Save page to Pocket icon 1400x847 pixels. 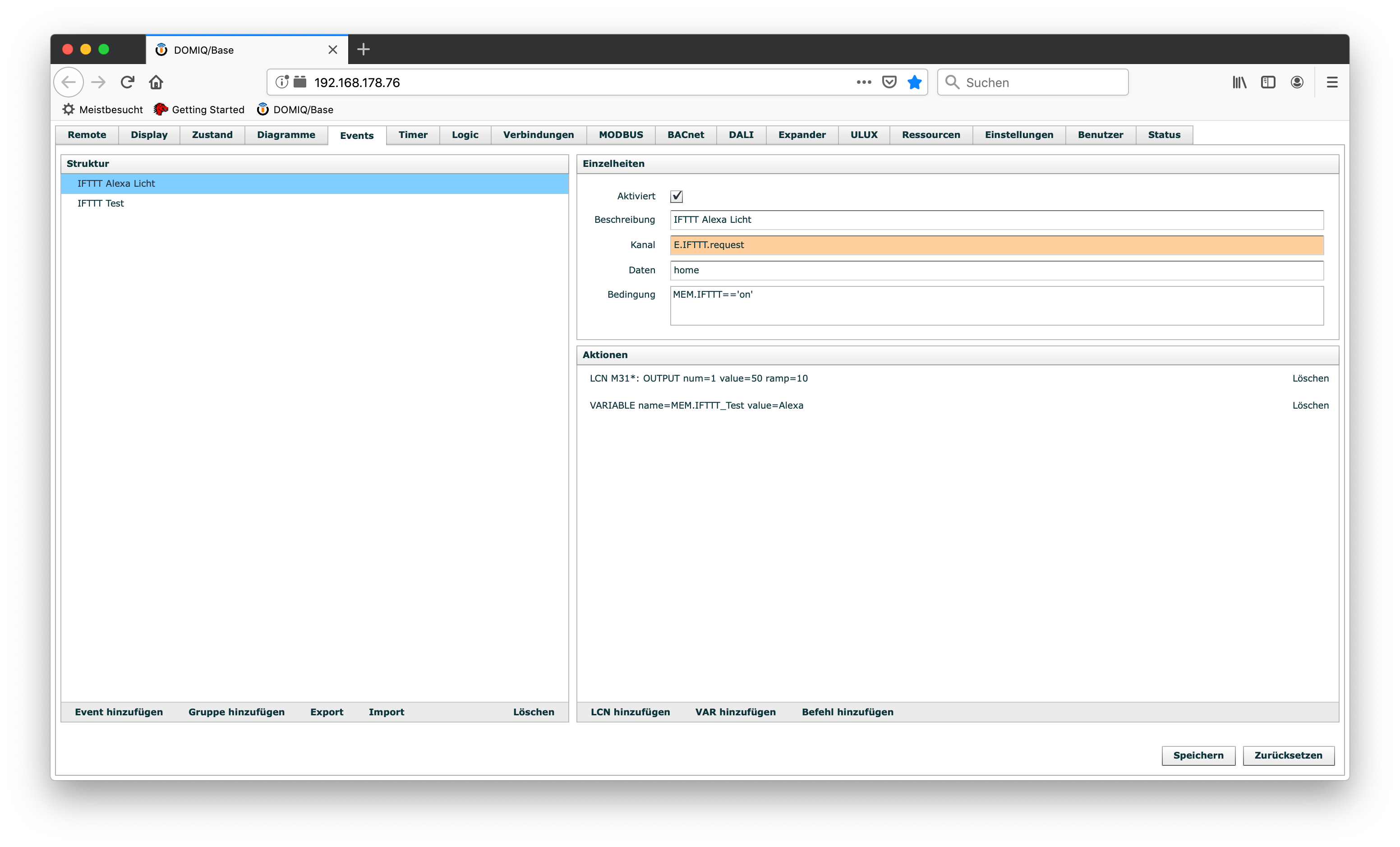tap(889, 83)
